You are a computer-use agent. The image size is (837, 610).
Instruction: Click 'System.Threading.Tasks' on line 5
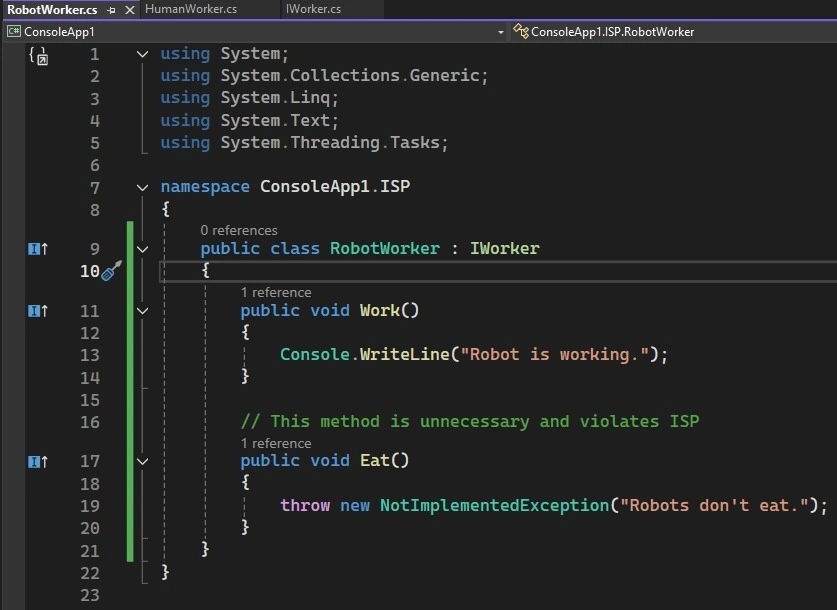pos(330,143)
